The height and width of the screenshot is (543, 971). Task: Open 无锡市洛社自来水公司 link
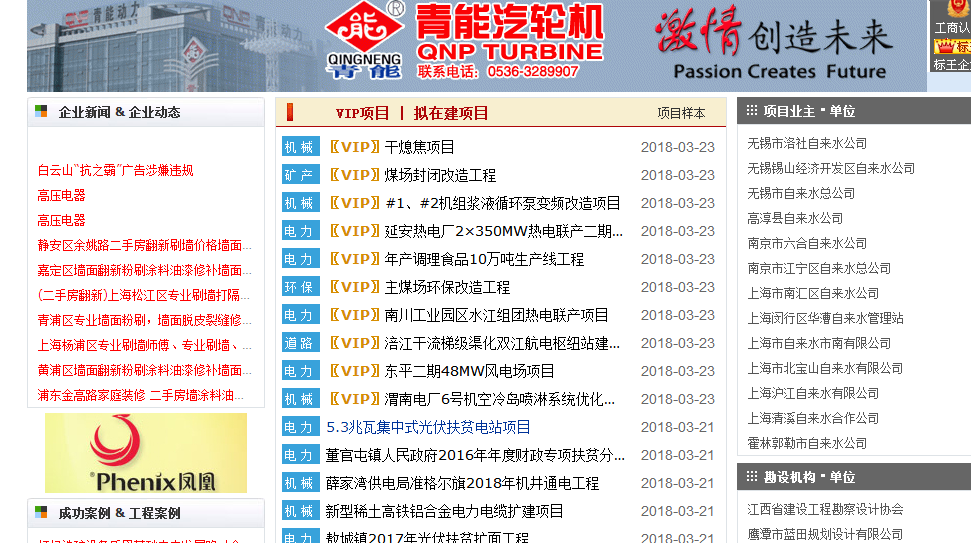pyautogui.click(x=807, y=143)
